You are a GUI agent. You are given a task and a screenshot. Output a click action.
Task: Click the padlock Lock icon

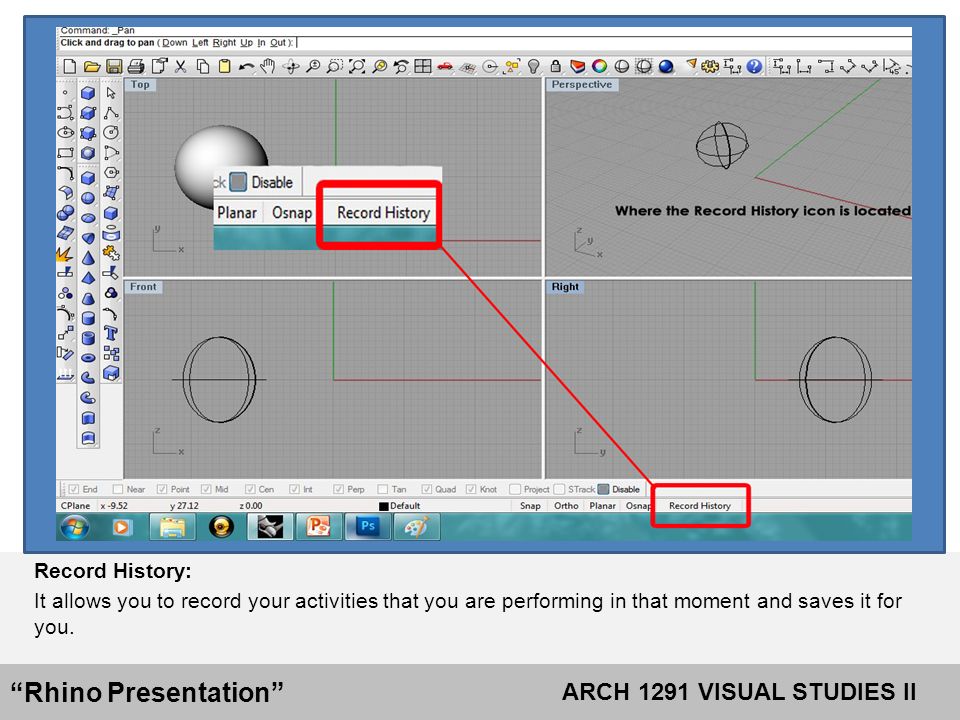pos(555,66)
